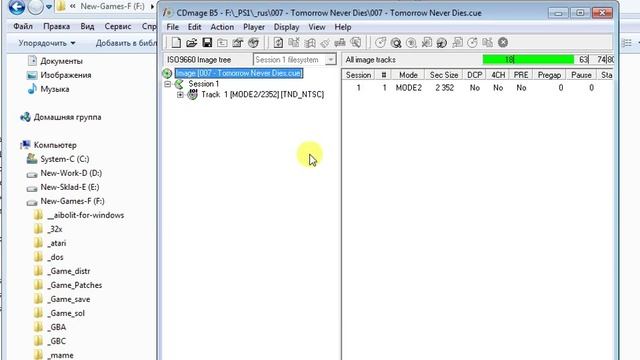Click the black magnifier disc scan icon
The height and width of the screenshot is (360, 640).
pos(396,42)
